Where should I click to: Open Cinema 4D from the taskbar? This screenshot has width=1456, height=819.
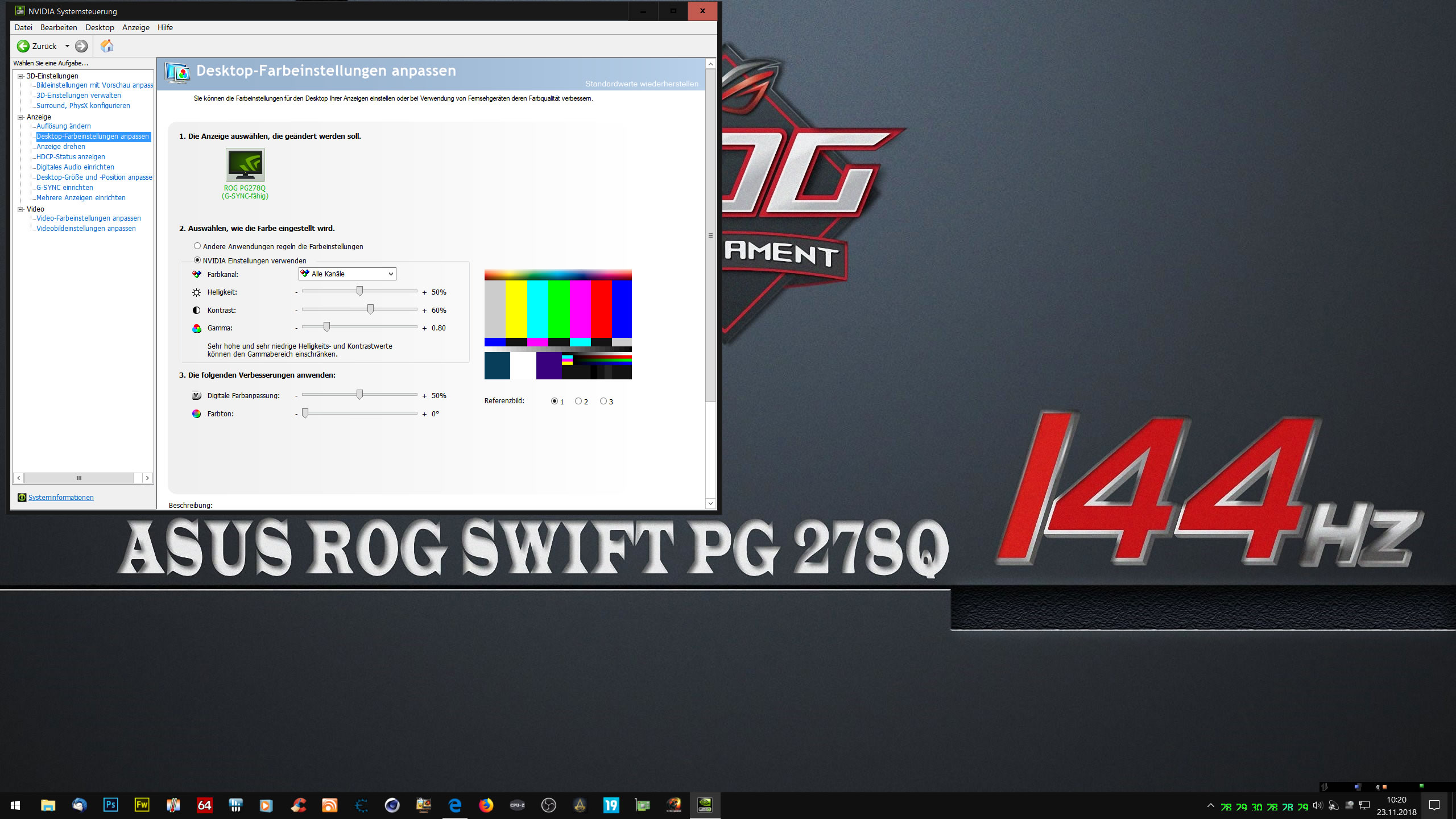pyautogui.click(x=392, y=805)
